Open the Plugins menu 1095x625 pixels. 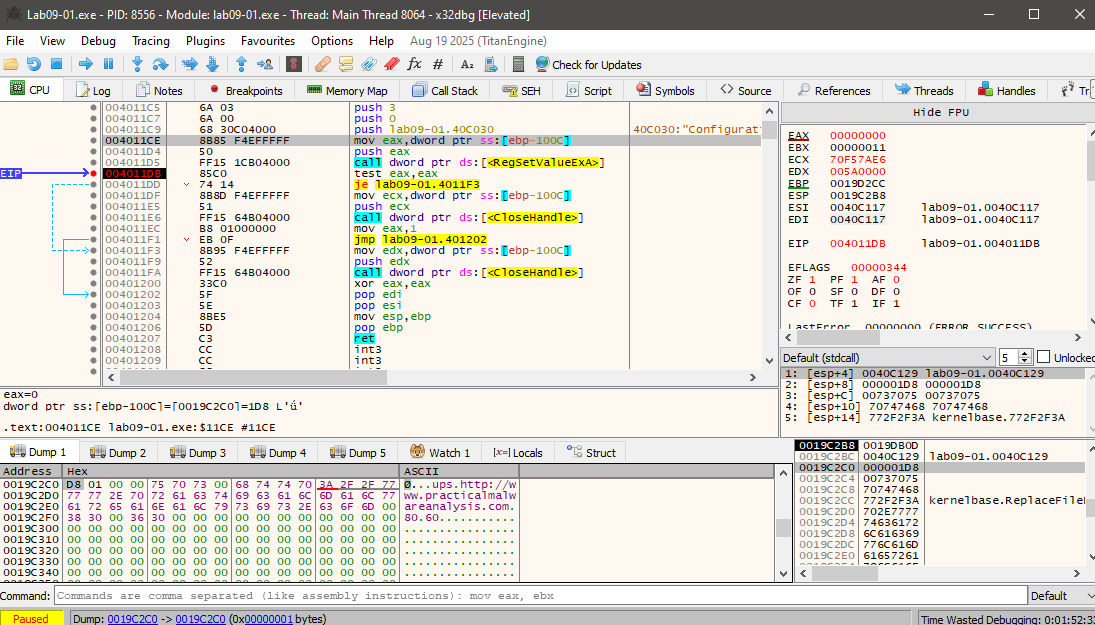[x=205, y=41]
